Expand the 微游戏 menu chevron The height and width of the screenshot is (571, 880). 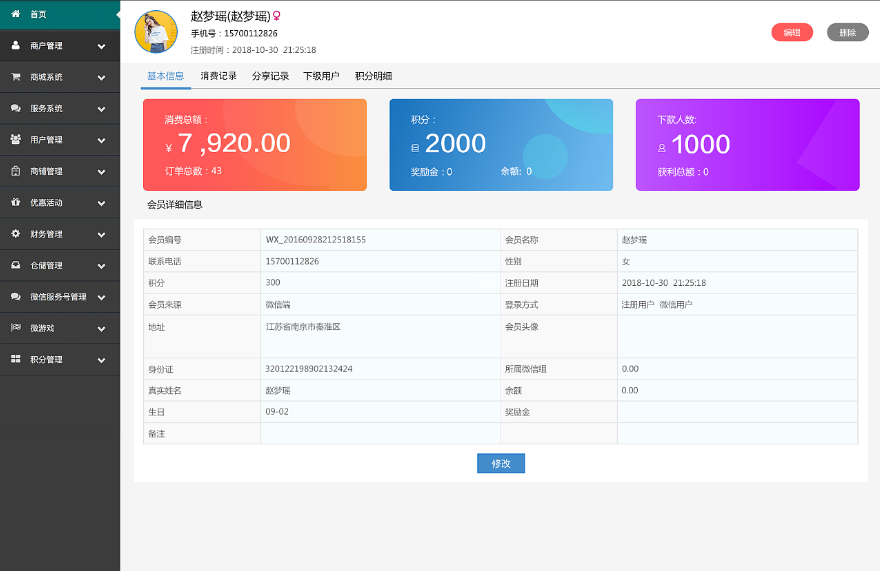tap(102, 329)
